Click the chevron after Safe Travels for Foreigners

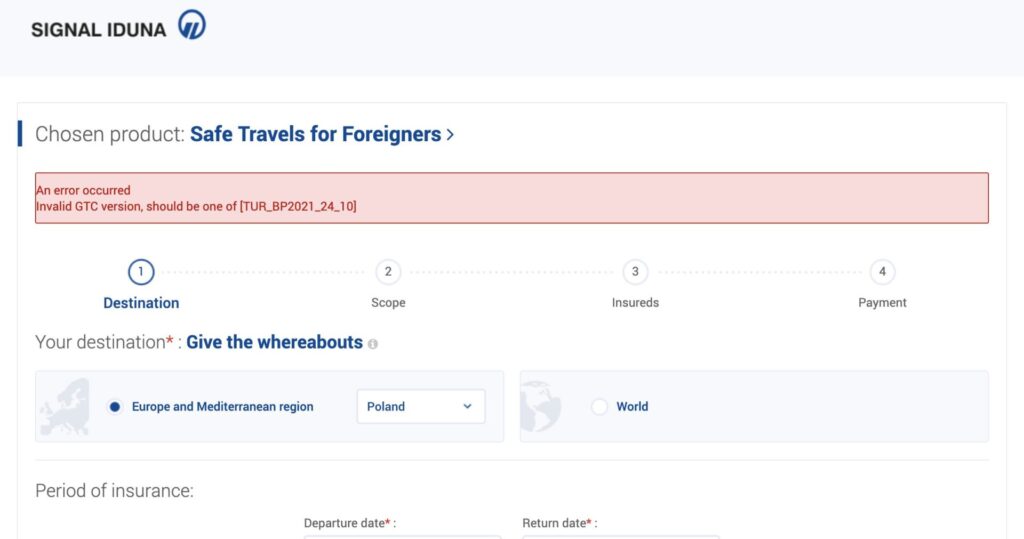(x=450, y=135)
